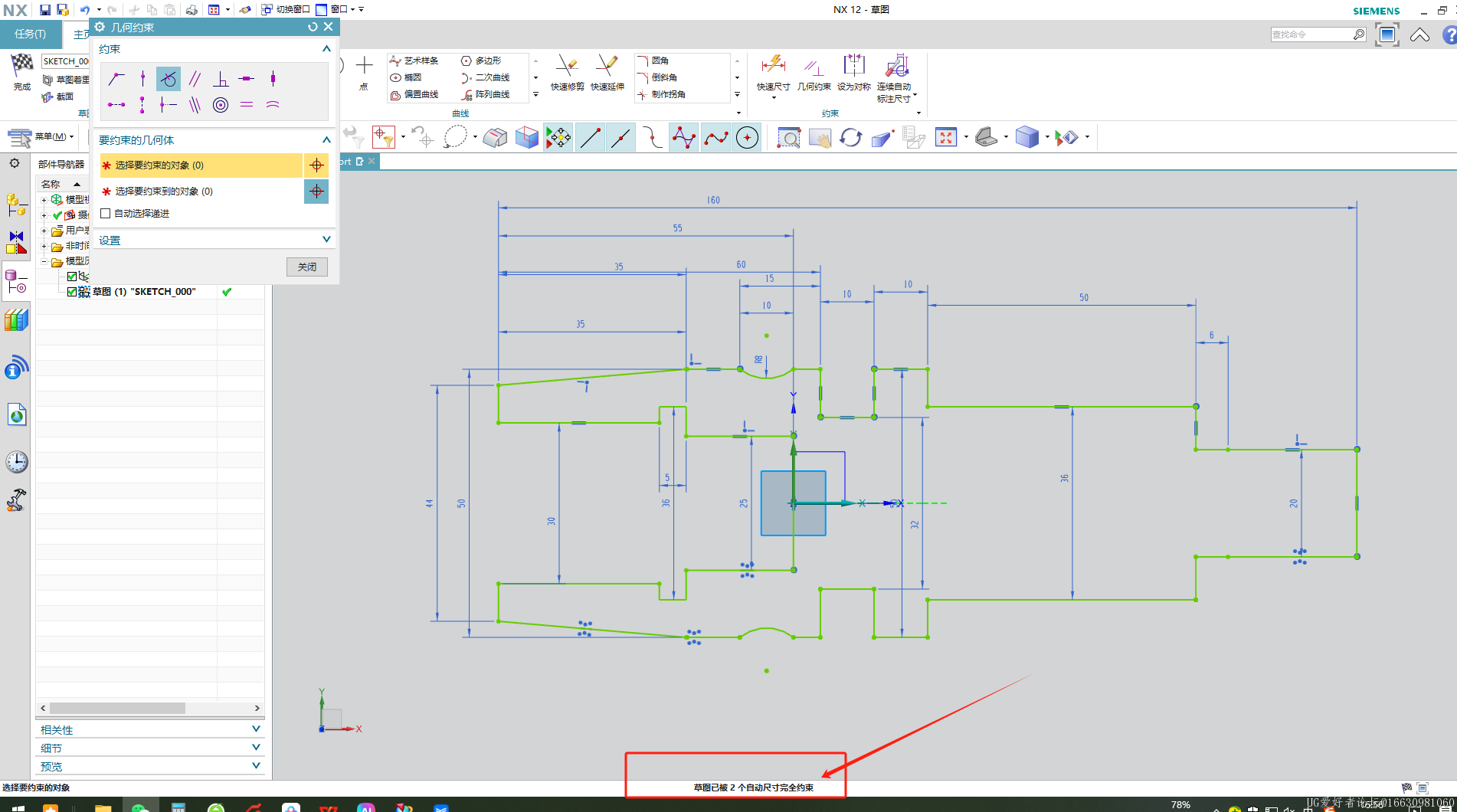Screen dimensions: 1457x812
Task: Pick the horizontal constraint icon
Action: (x=247, y=78)
